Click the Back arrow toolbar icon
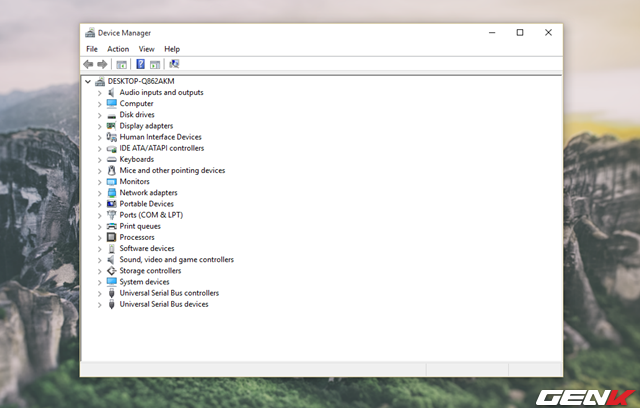 pyautogui.click(x=89, y=64)
